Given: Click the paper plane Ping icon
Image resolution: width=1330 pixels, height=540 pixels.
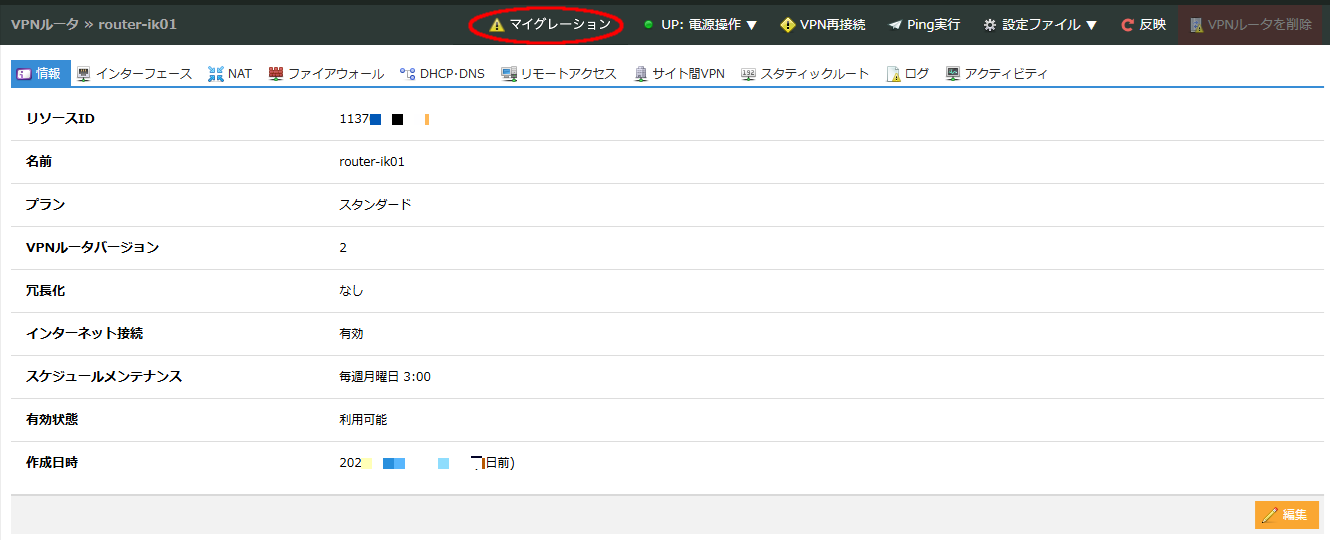Looking at the screenshot, I should (895, 25).
